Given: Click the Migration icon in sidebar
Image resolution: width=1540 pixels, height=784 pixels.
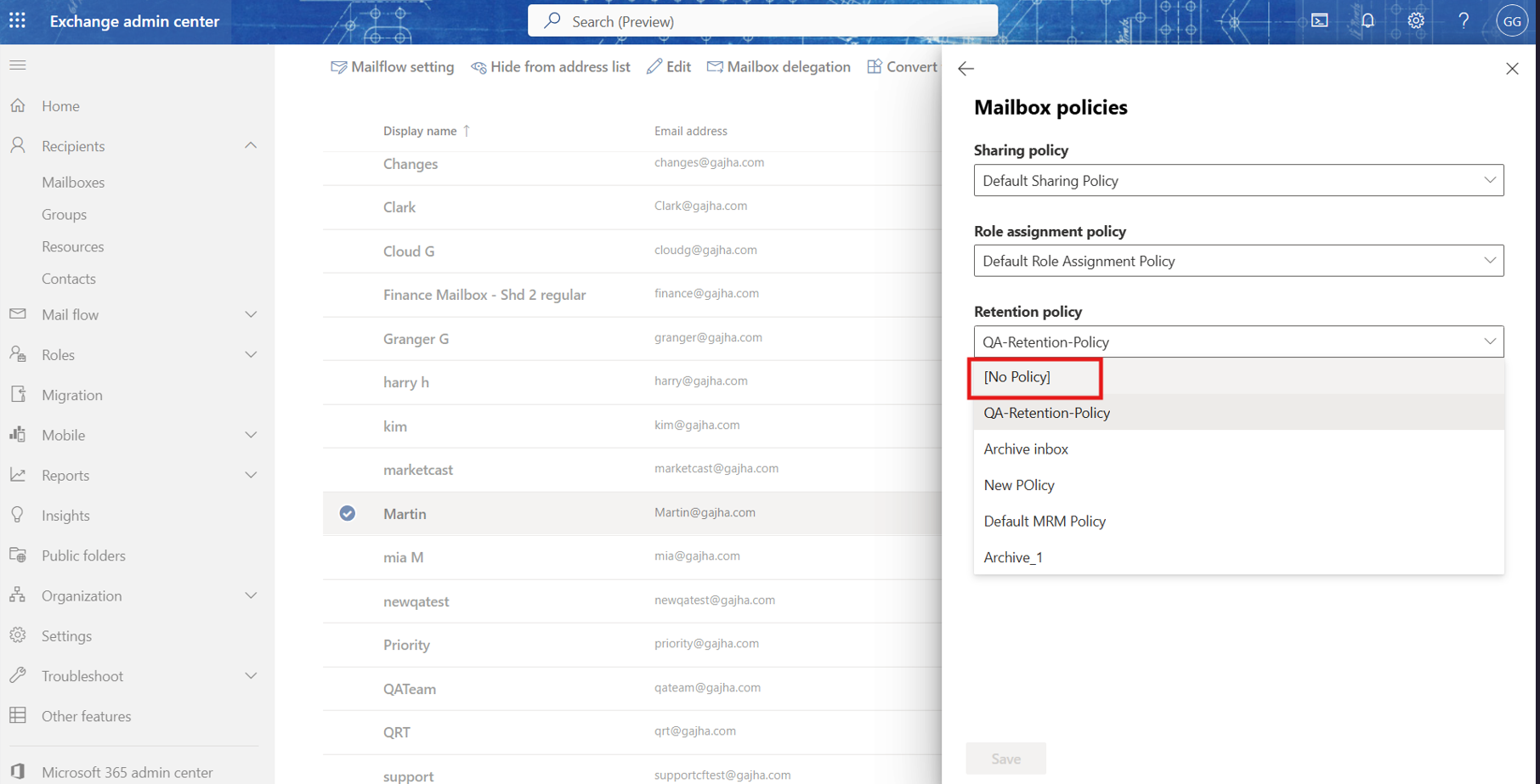Looking at the screenshot, I should point(18,394).
